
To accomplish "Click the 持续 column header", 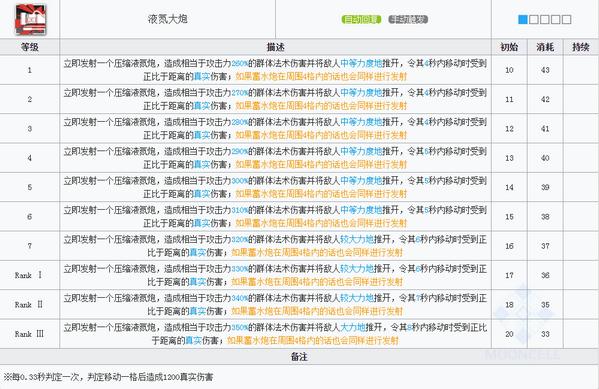I will click(x=581, y=47).
